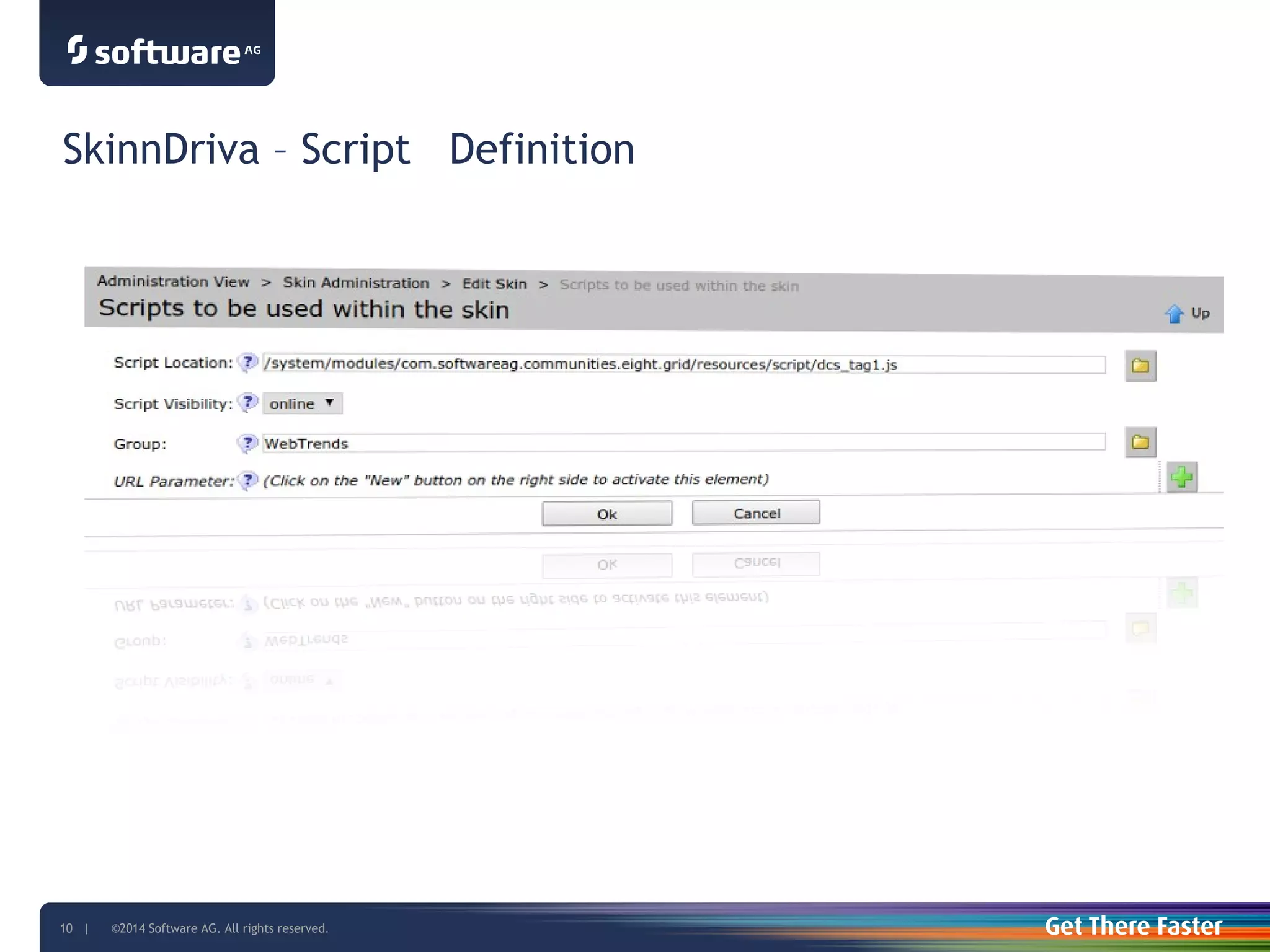1270x952 pixels.
Task: Go to Administration View breadcrumb
Action: pos(173,281)
